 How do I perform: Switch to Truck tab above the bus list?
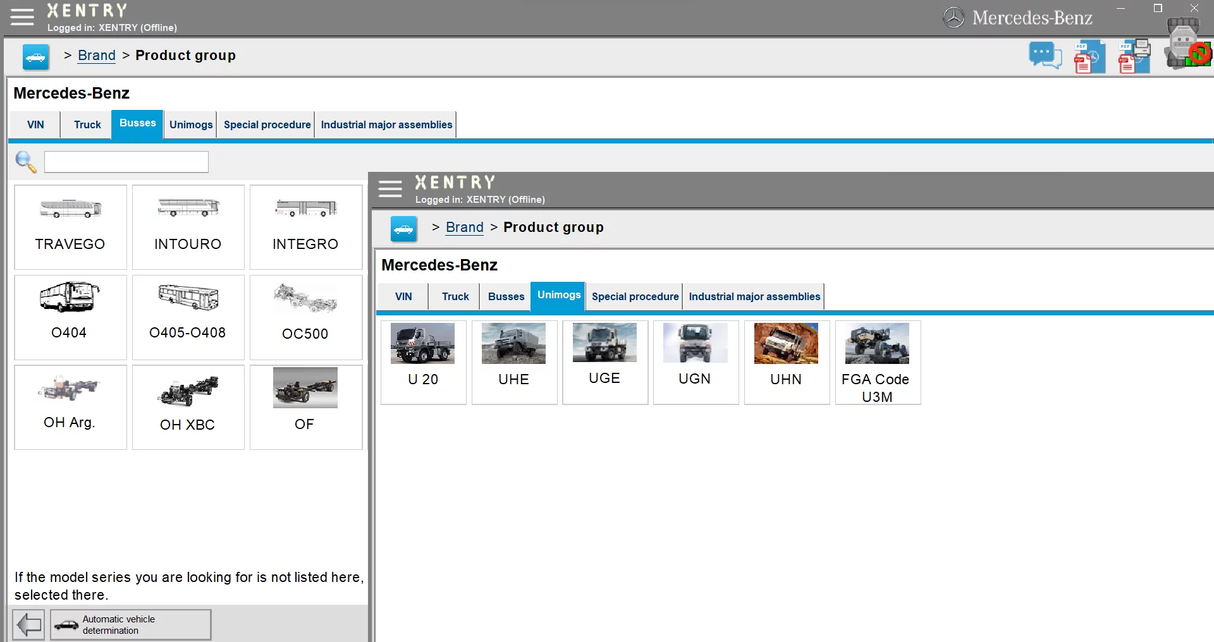pos(87,125)
